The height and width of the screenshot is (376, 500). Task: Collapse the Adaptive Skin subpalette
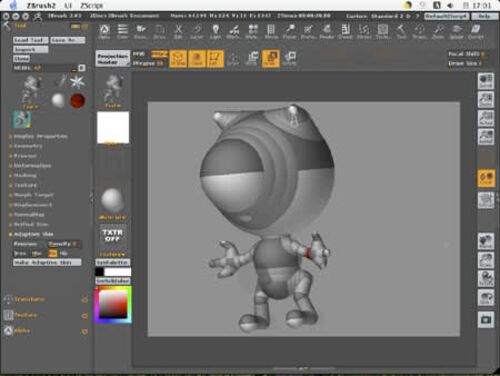33,234
